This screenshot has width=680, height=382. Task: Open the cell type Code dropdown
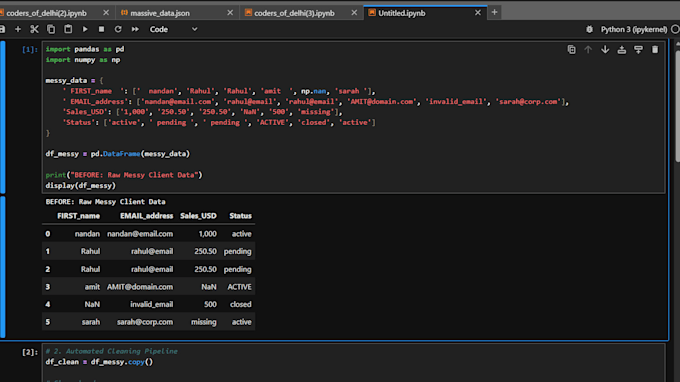[173, 29]
